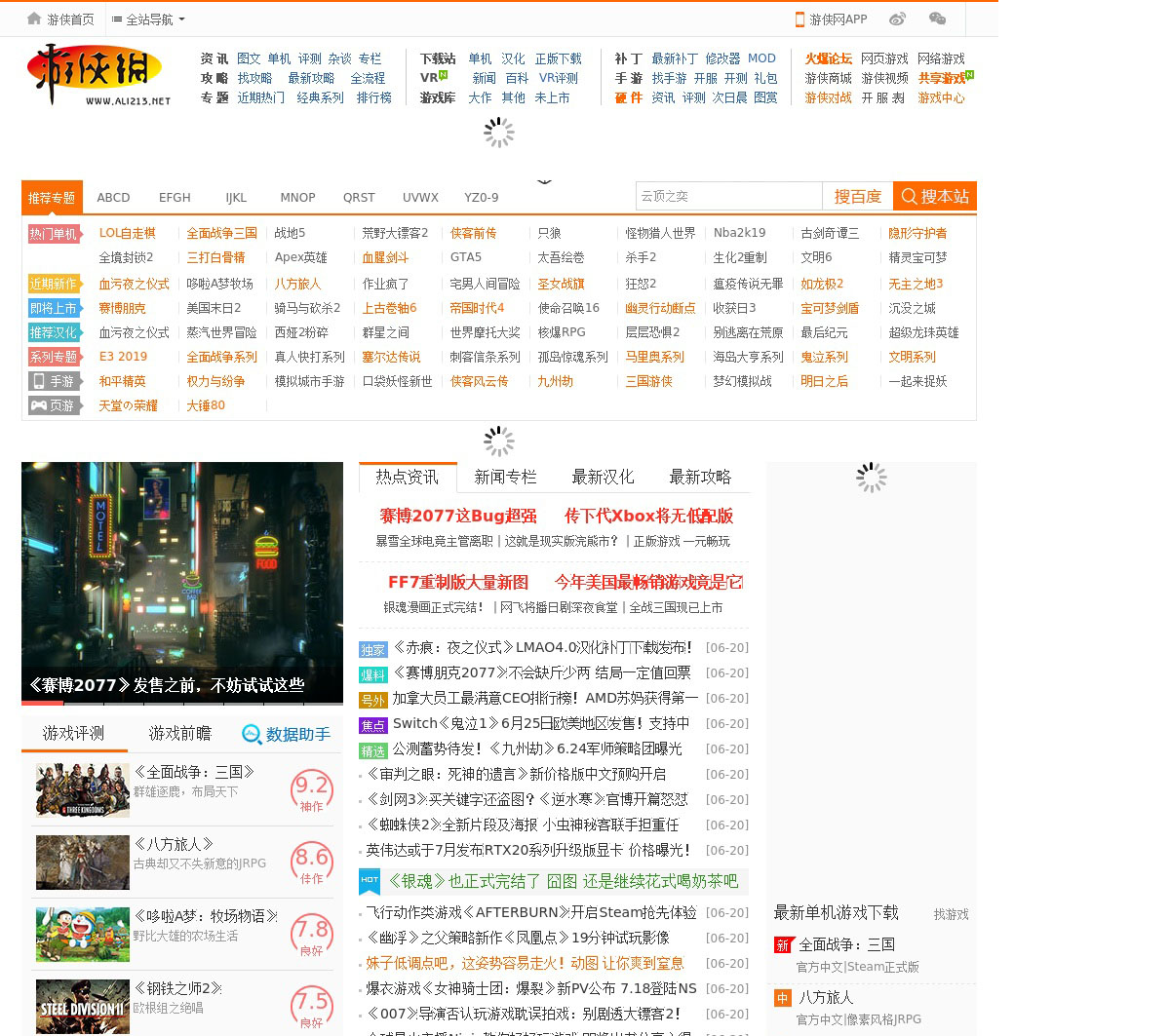Click the home icon beside 游侠首页
Viewport: 1170px width, 1036px height.
pos(35,19)
